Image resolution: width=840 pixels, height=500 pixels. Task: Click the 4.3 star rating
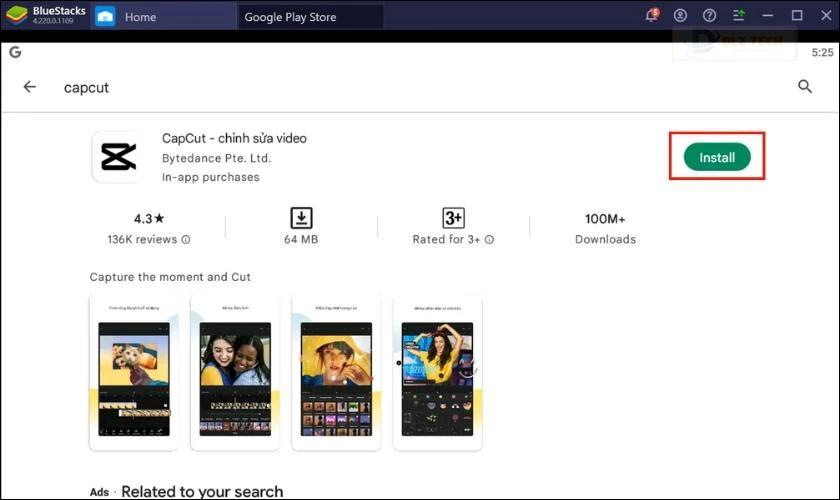point(149,219)
